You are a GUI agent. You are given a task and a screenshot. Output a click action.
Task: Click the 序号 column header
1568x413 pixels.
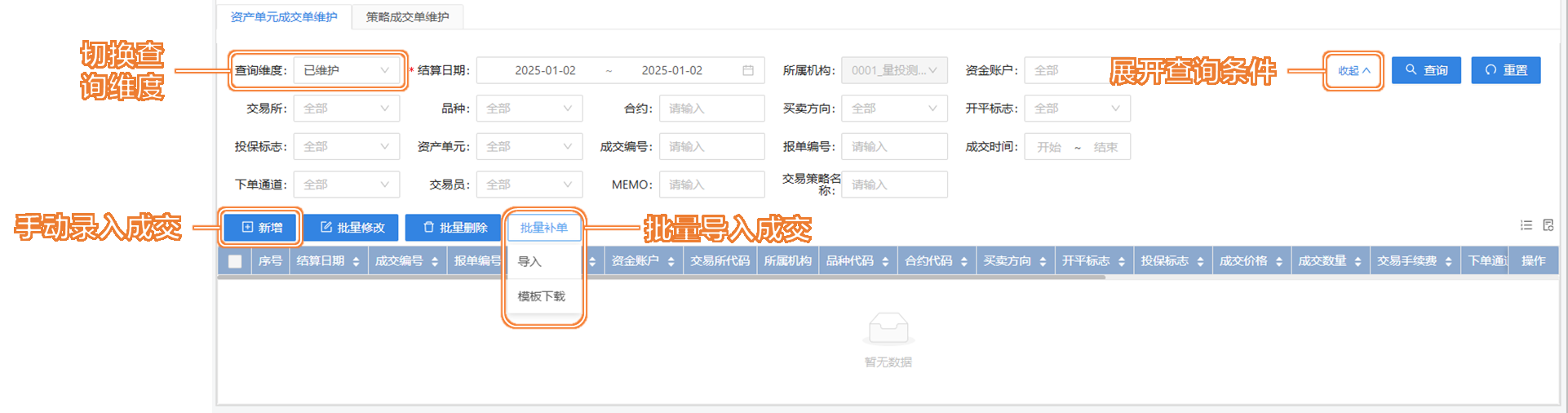[x=270, y=261]
